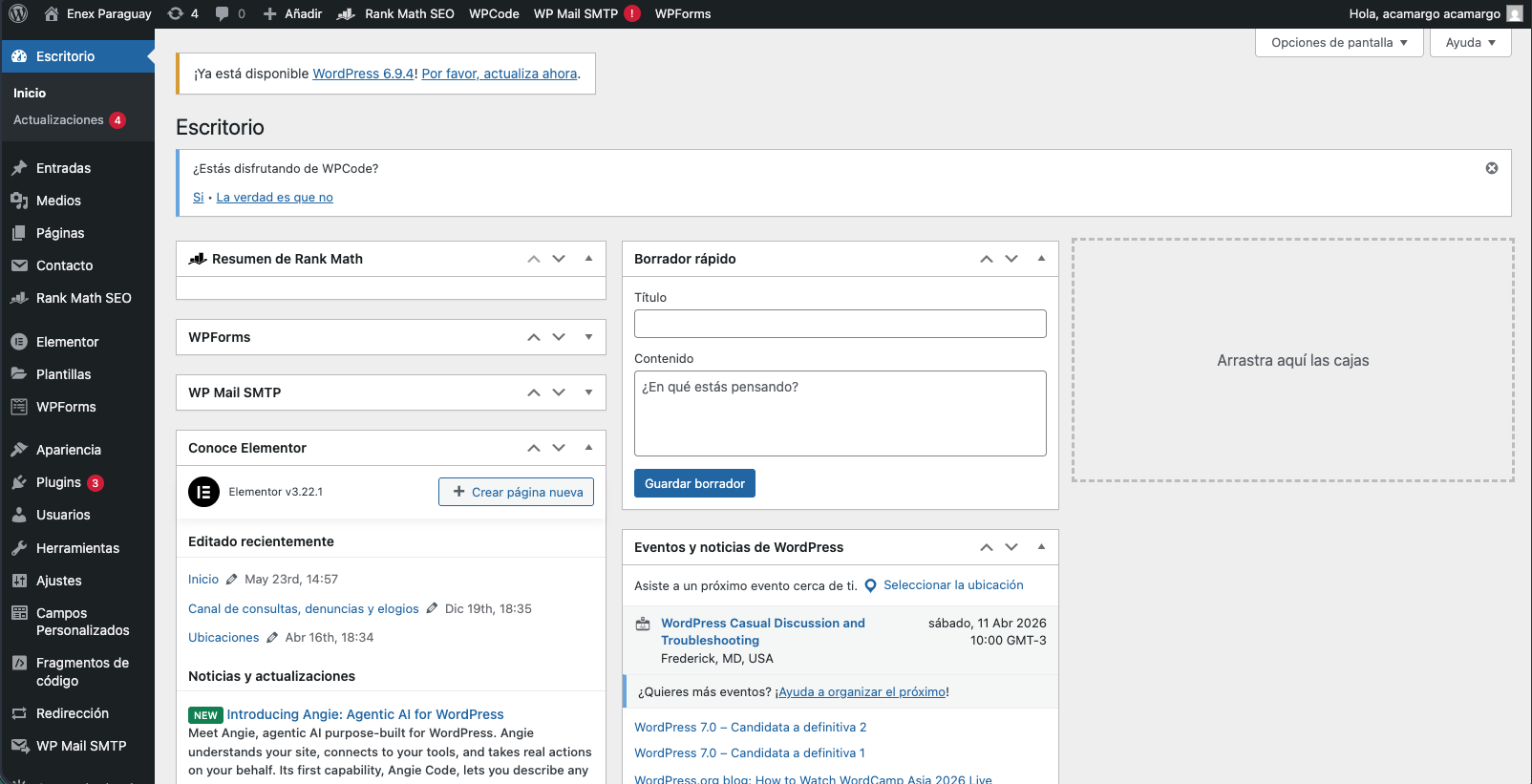Click the Elementor logo in Conoce Elementor box

(203, 492)
